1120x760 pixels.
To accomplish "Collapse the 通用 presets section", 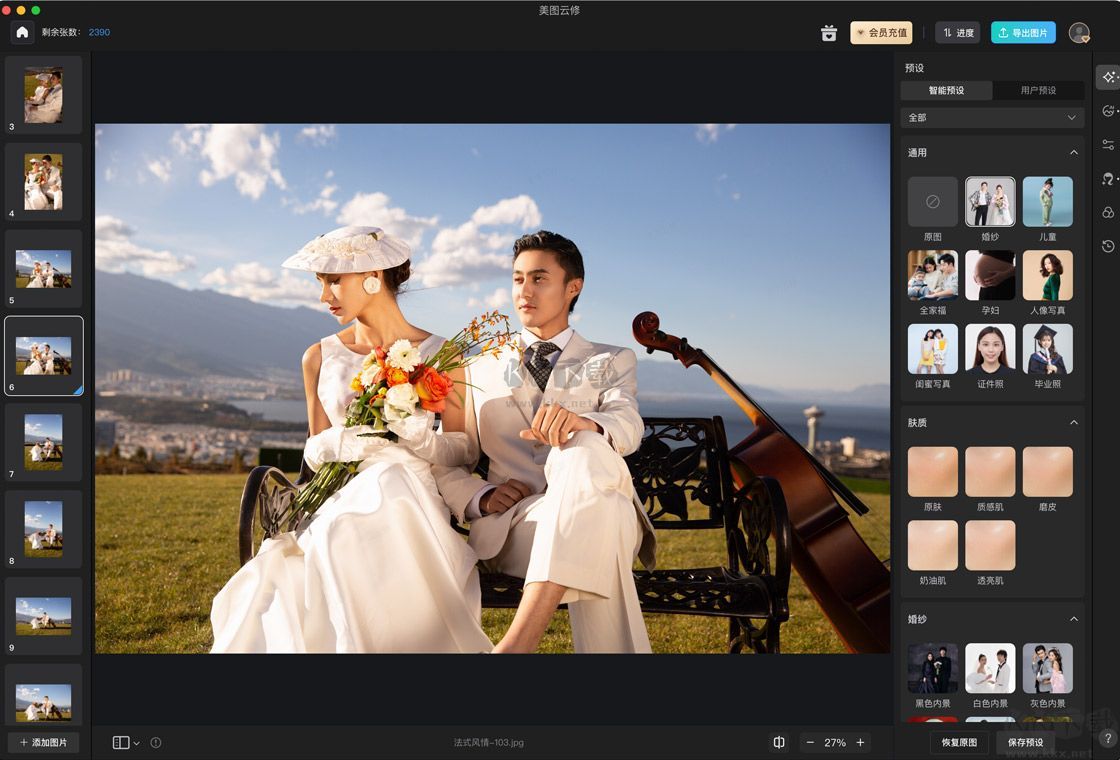I will [1073, 153].
